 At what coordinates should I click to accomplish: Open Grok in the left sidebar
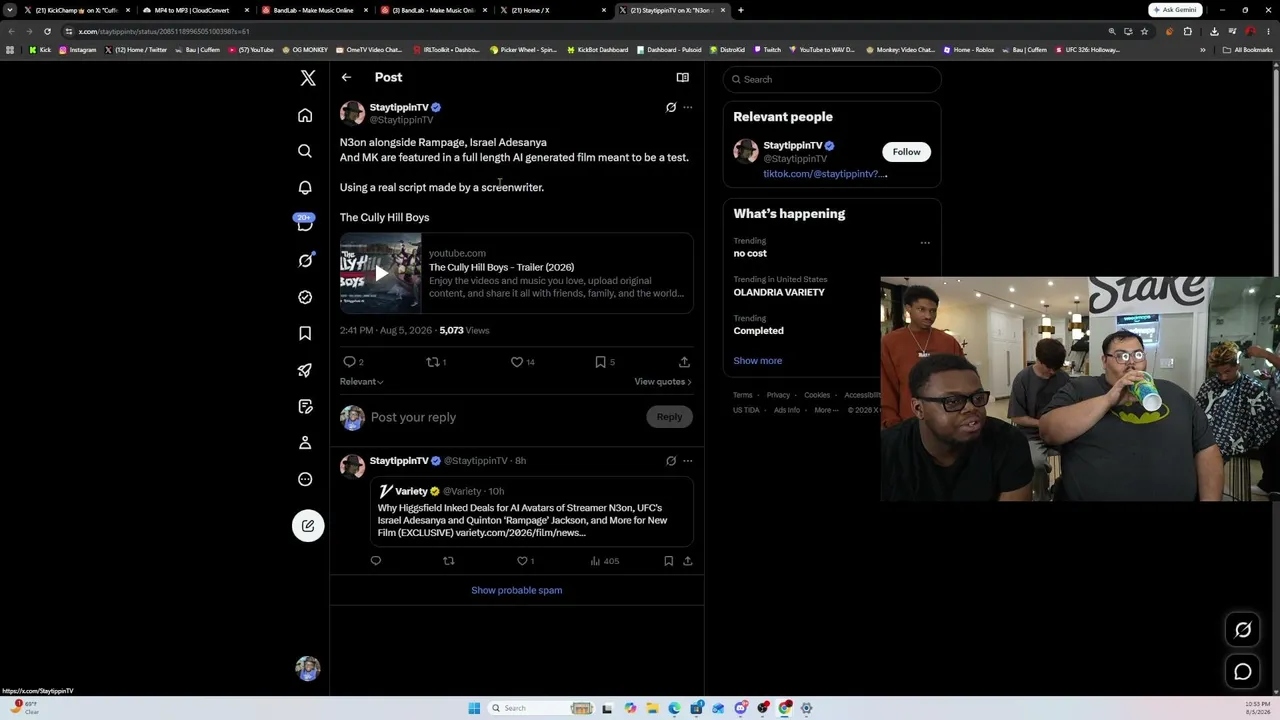[305, 261]
